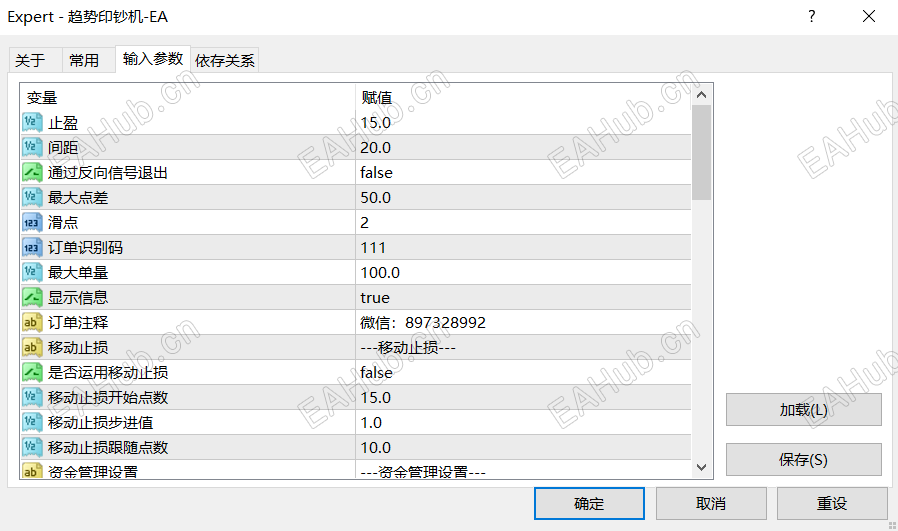The height and width of the screenshot is (531, 898).
Task: Select the 移动止损跟随点数 value 10.0
Action: click(x=376, y=447)
